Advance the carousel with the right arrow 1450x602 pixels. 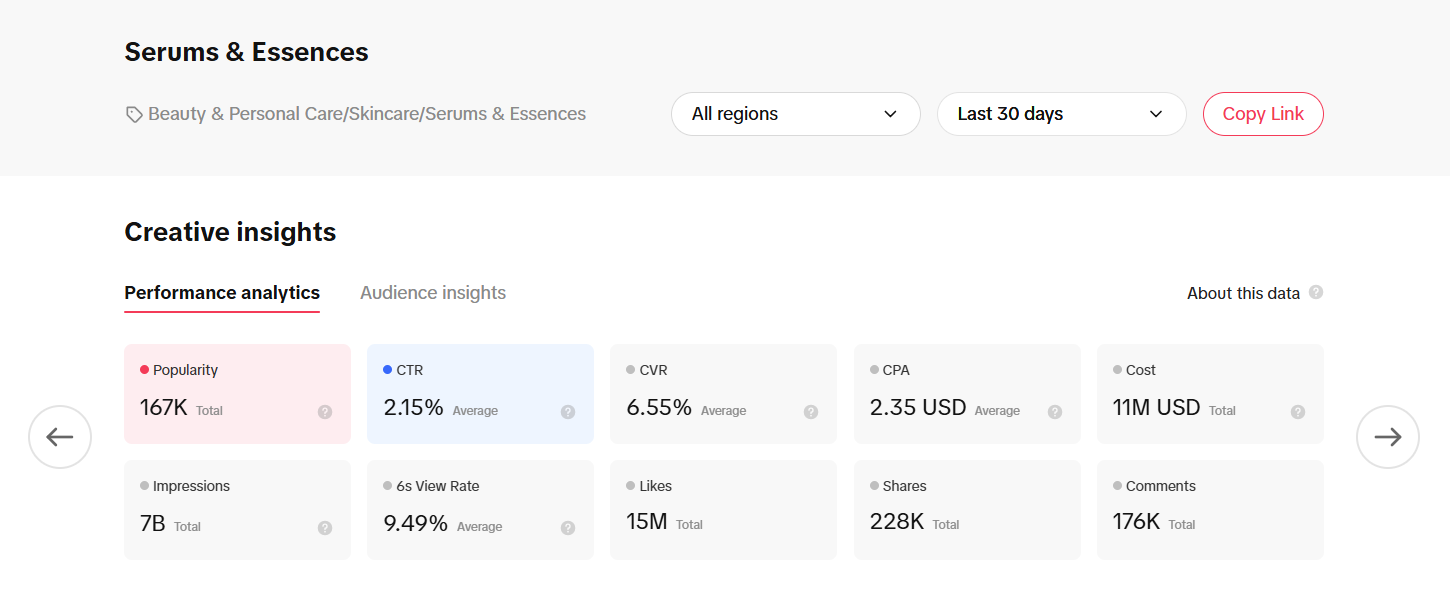pyautogui.click(x=1388, y=437)
